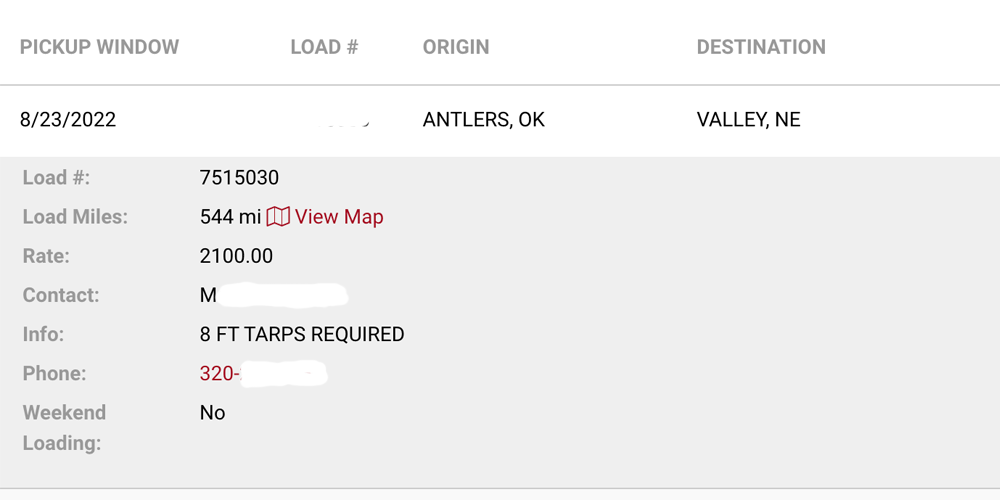Image resolution: width=1000 pixels, height=500 pixels.
Task: Click the Weekend Loading value No
Action: (x=212, y=413)
